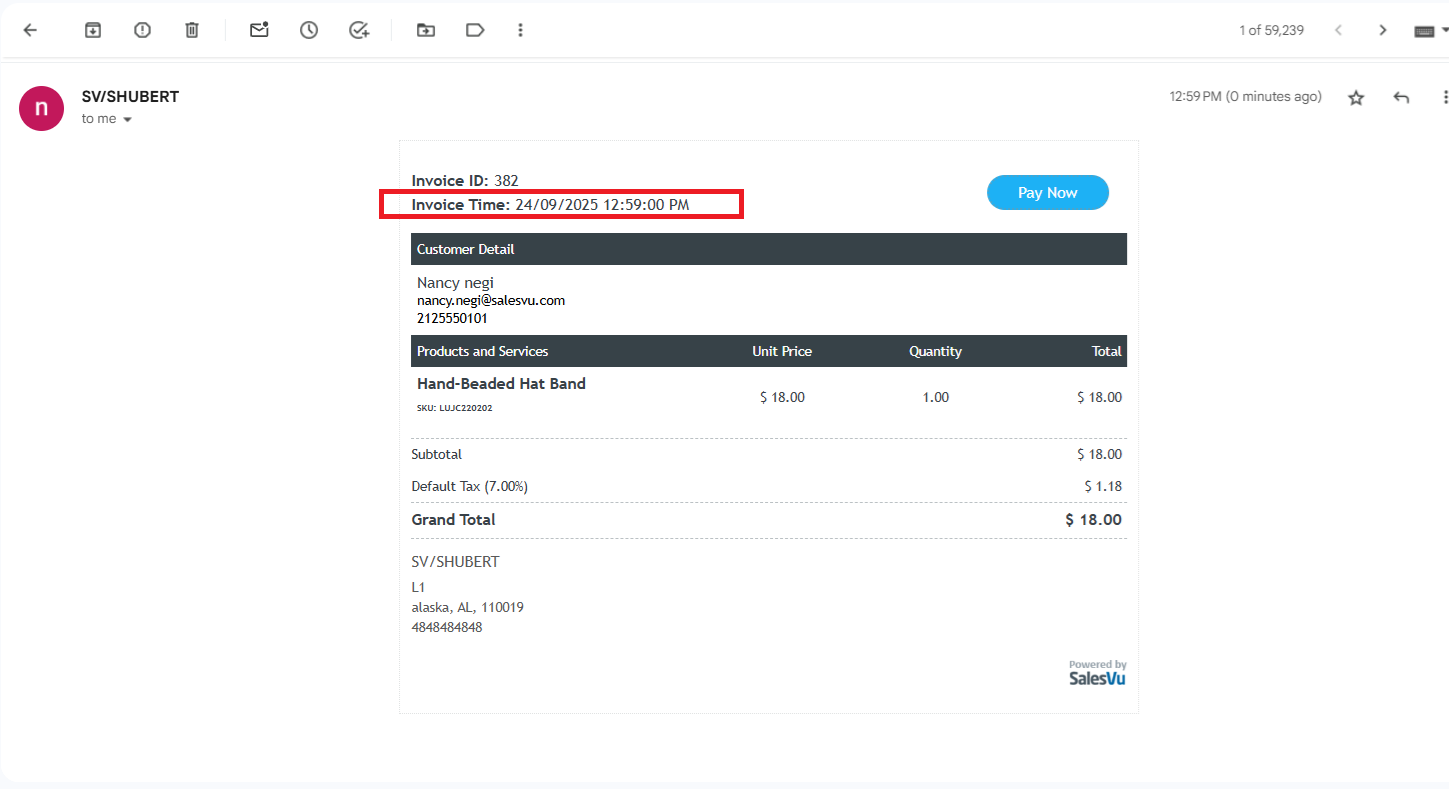Click business phone 4848484848
The image size is (1449, 789).
(447, 628)
